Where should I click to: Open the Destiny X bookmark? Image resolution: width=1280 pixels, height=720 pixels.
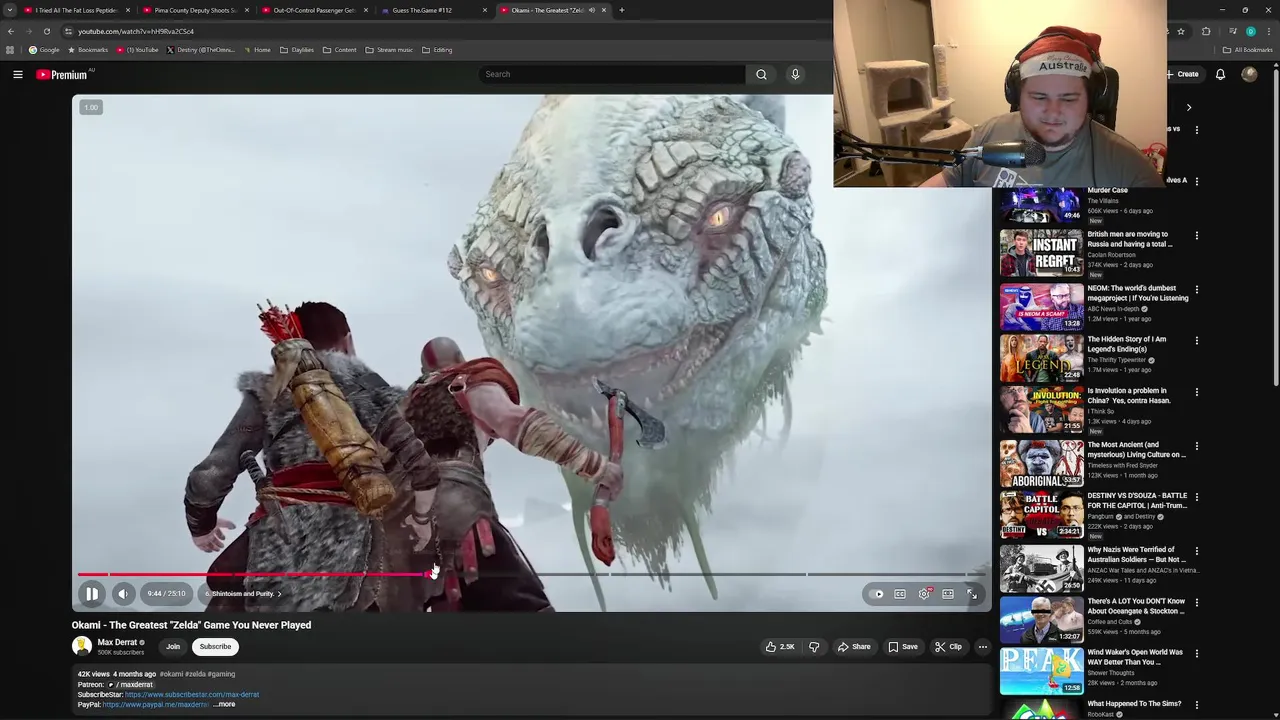pos(201,50)
